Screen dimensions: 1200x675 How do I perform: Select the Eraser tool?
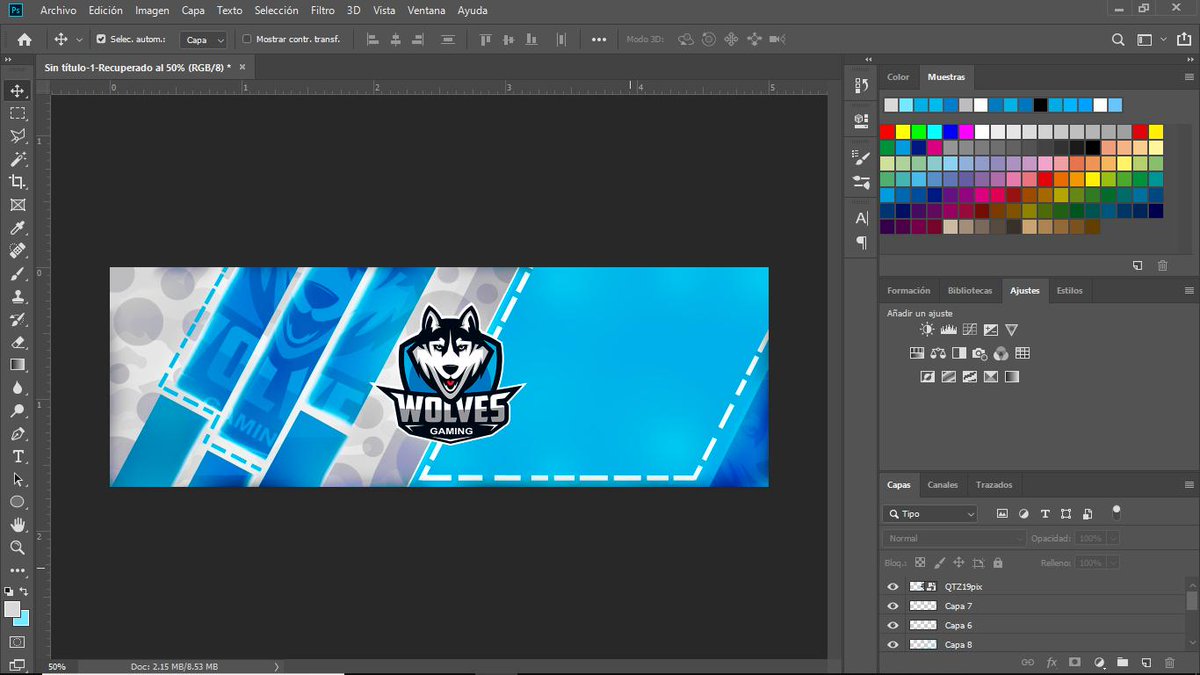click(17, 342)
